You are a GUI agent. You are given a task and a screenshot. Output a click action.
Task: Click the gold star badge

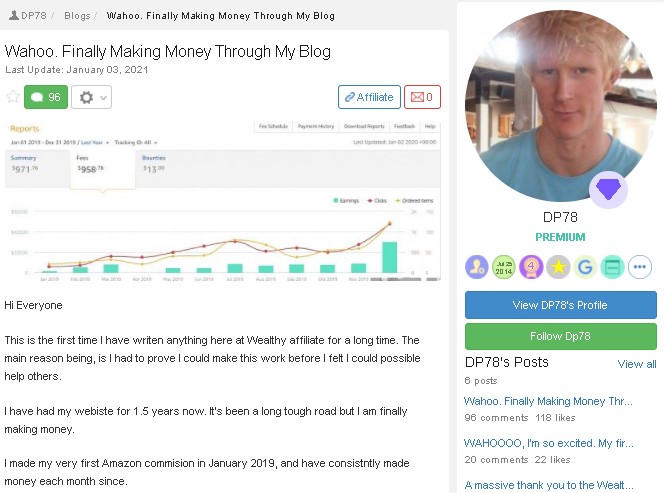(558, 267)
